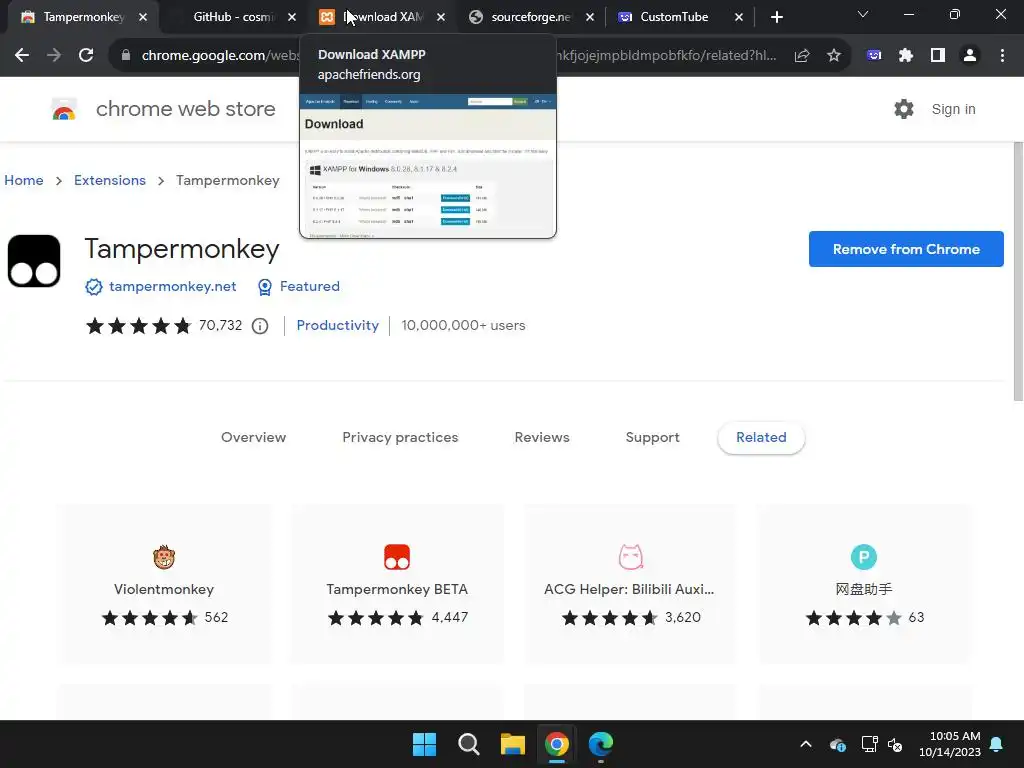
Task: Switch to the sourceforge.net tab
Action: coord(531,17)
